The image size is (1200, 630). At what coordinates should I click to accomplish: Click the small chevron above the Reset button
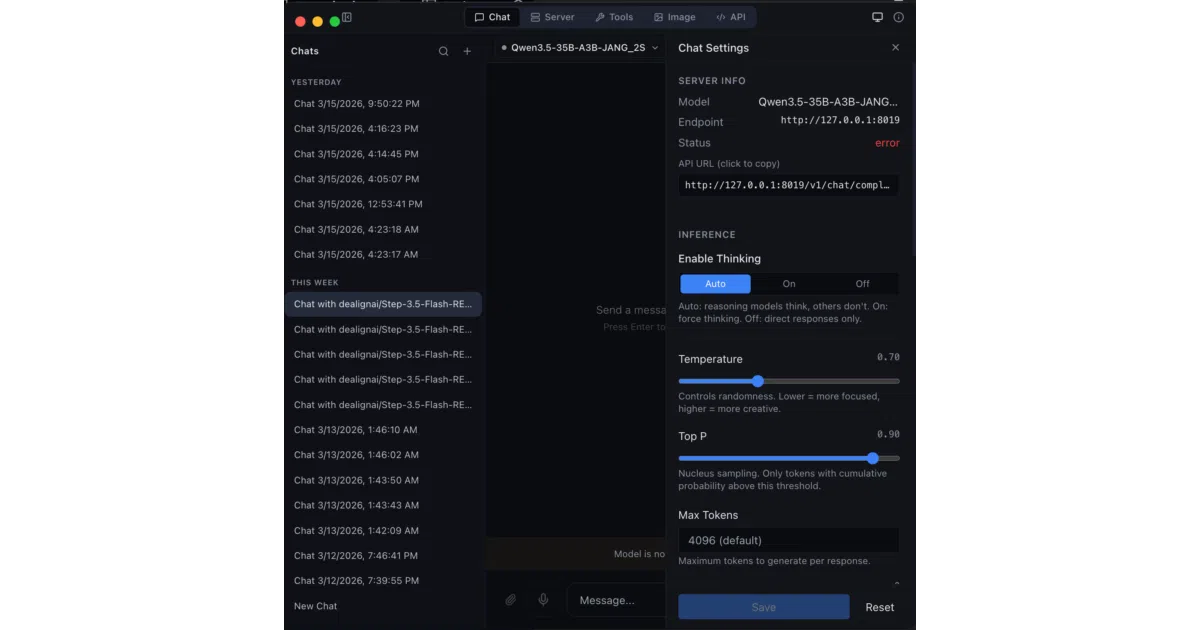click(x=896, y=584)
